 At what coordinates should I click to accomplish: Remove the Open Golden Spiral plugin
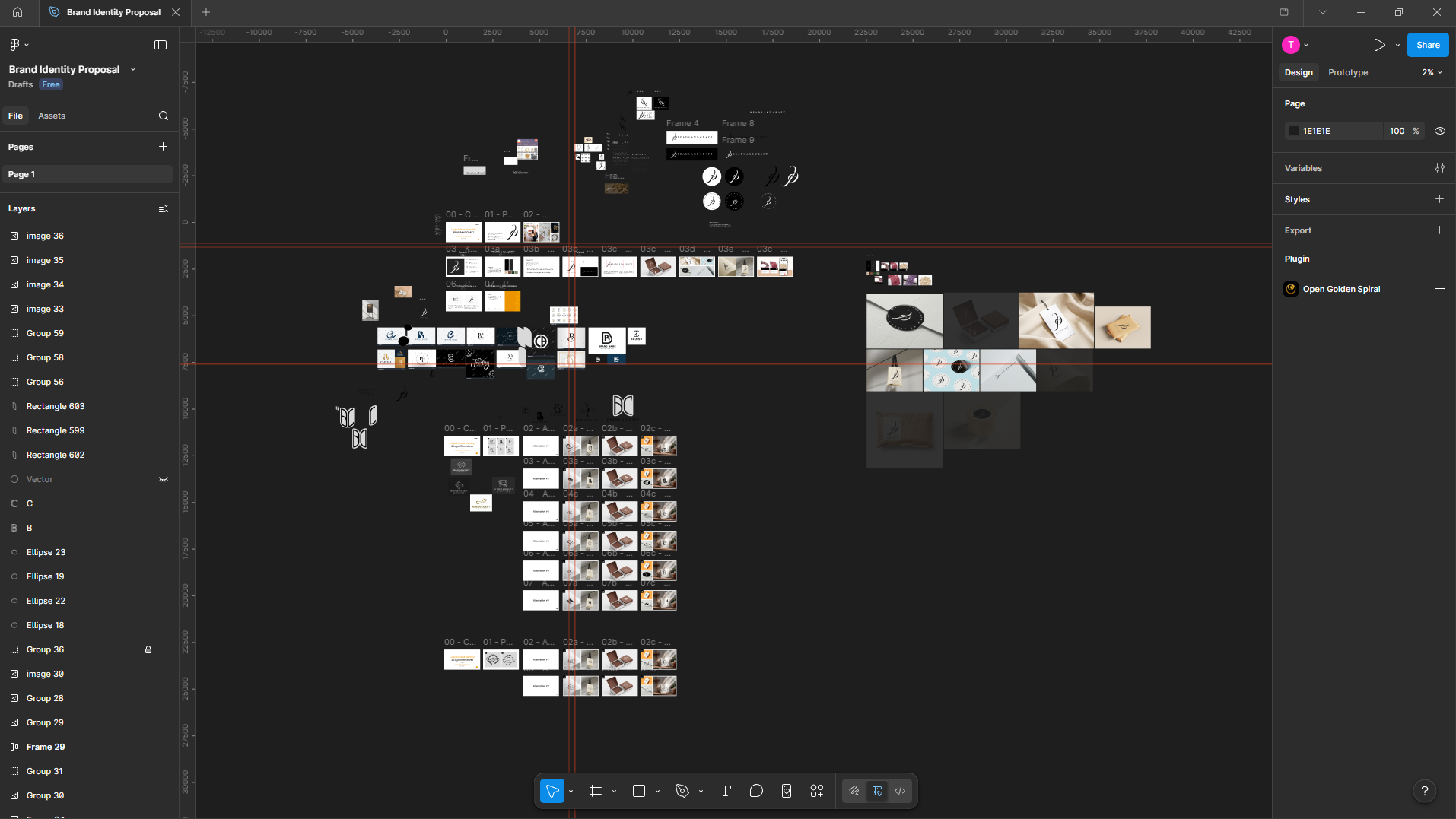pyautogui.click(x=1440, y=289)
